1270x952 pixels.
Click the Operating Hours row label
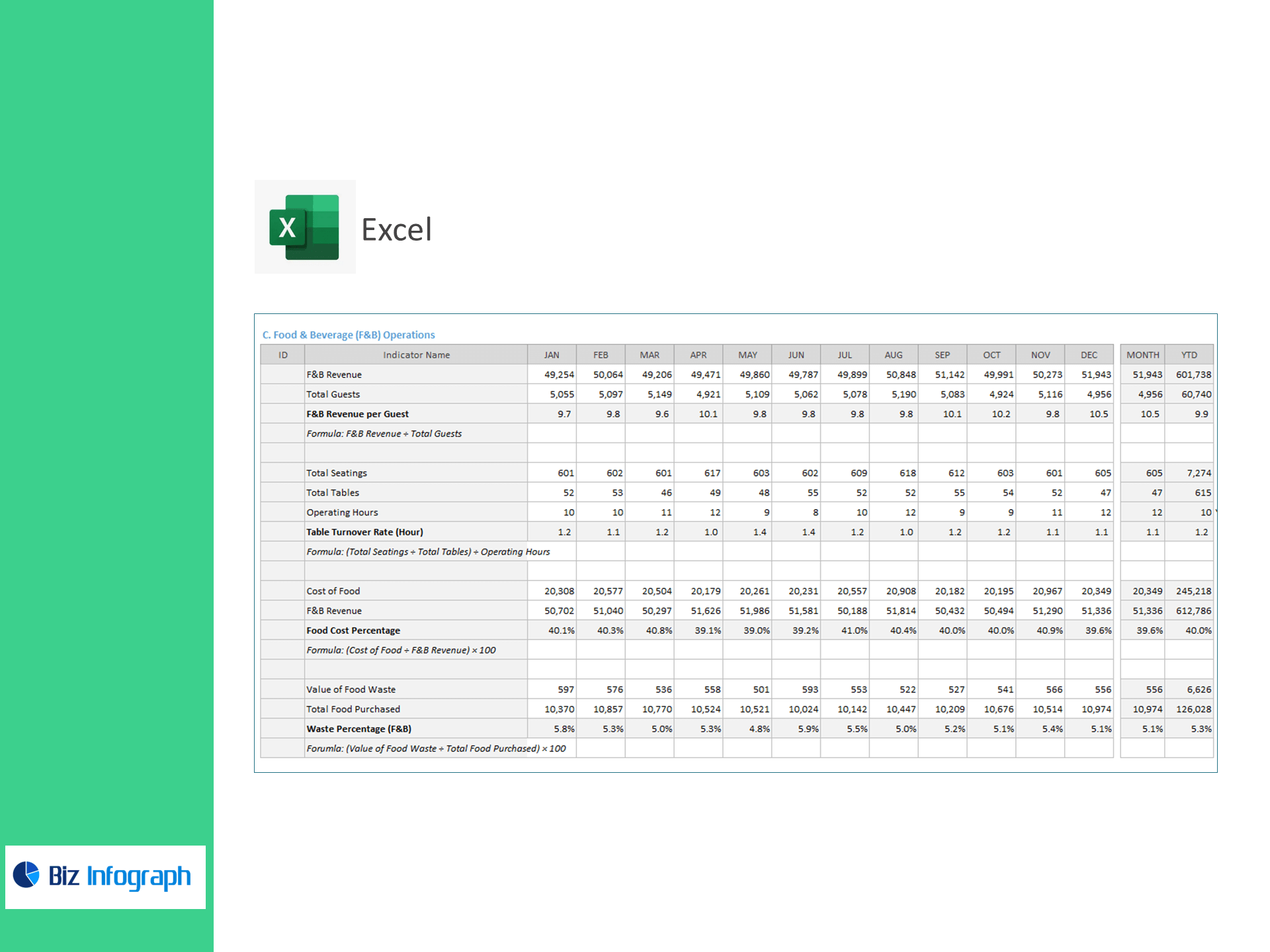click(342, 512)
